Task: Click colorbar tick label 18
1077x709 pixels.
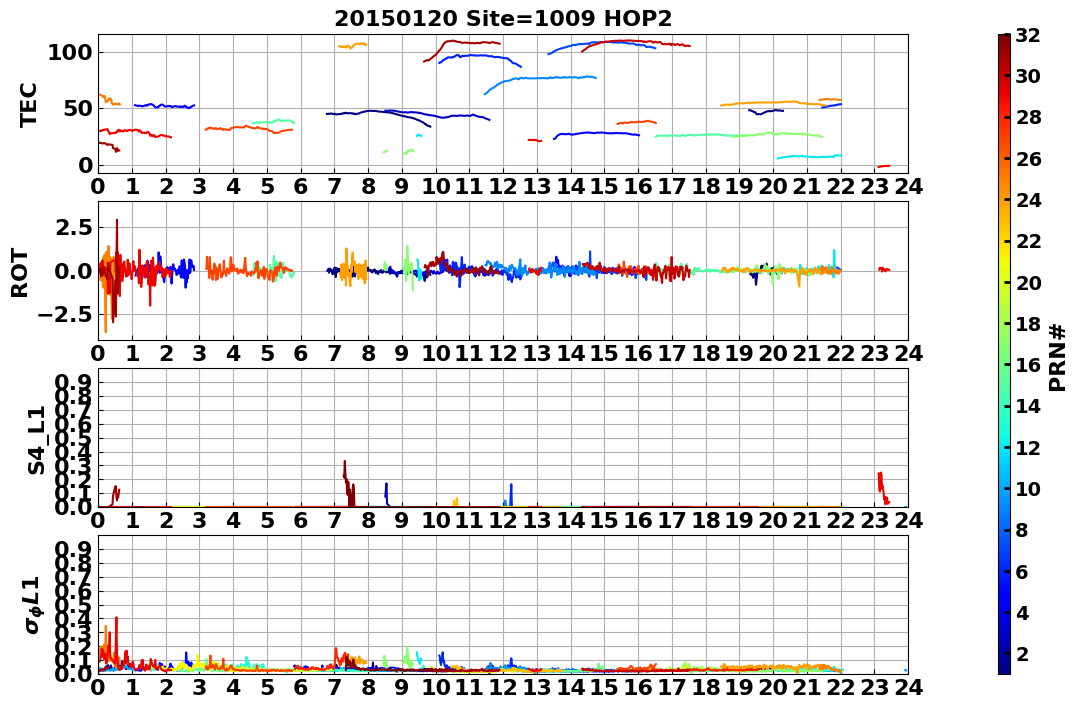Action: click(x=1028, y=324)
